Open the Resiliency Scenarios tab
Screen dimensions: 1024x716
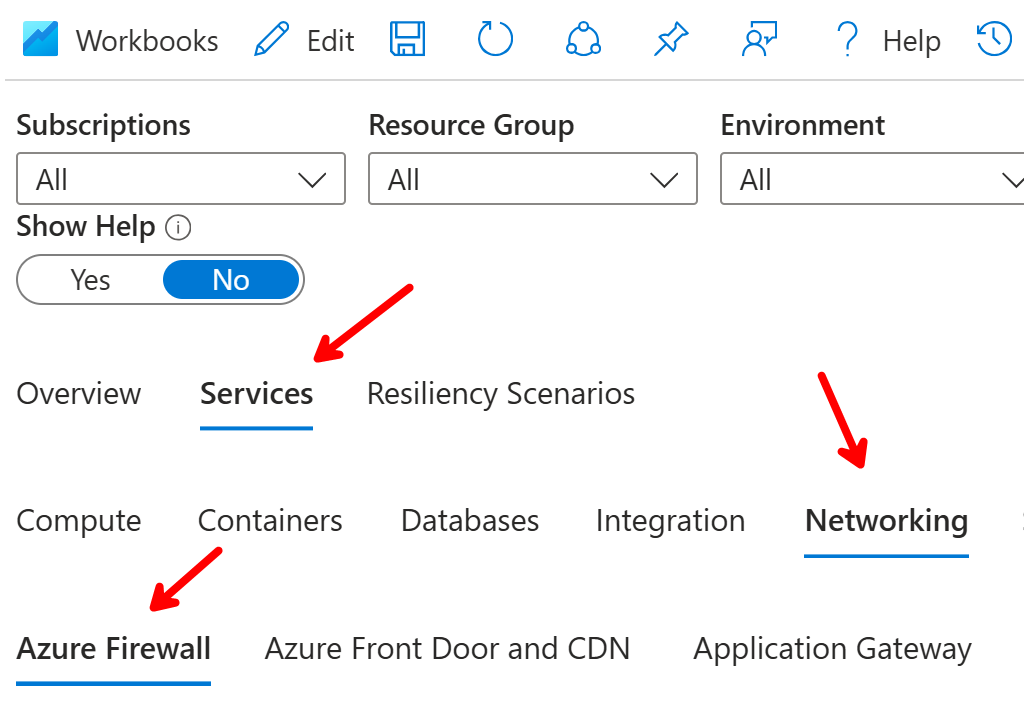[501, 394]
